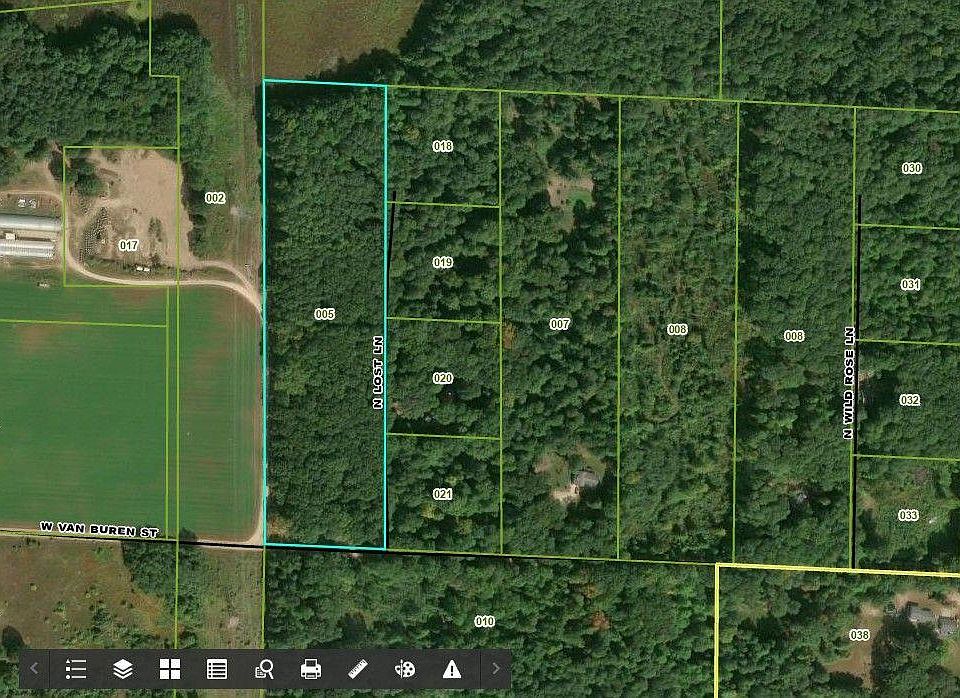Click the print map icon
This screenshot has height=698, width=960.
[311, 669]
